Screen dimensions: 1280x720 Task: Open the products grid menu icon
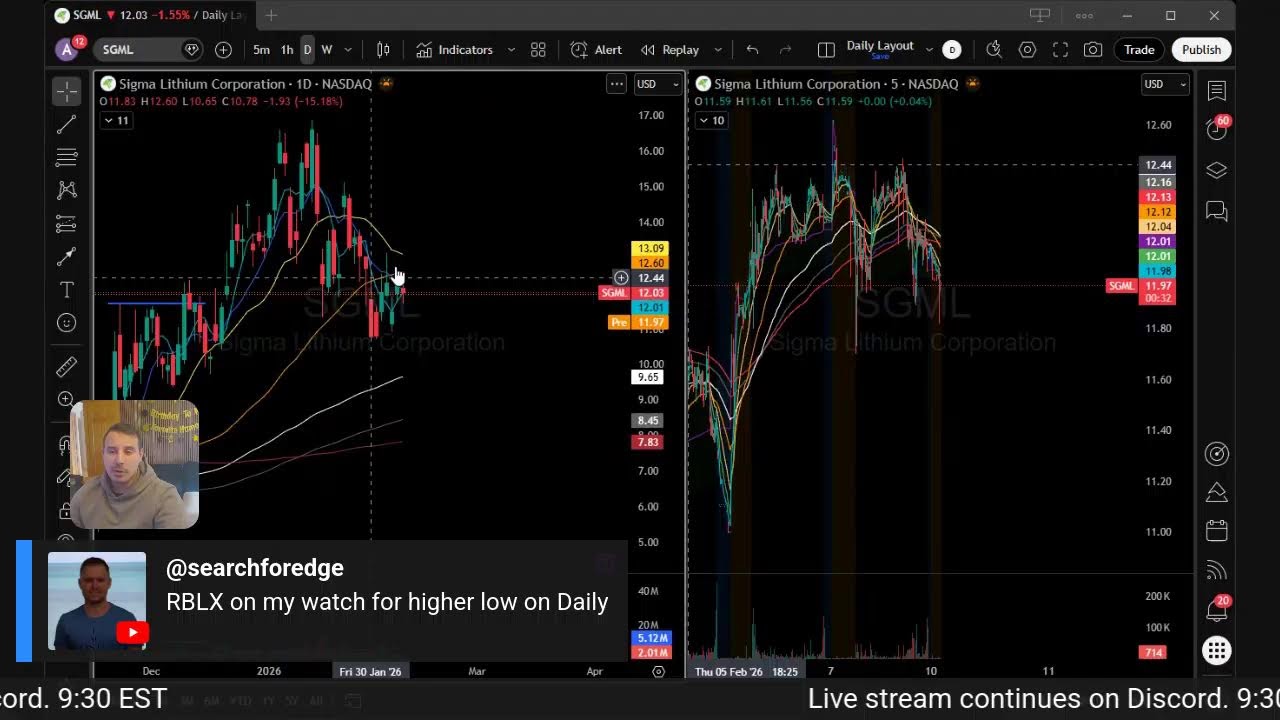pos(1217,651)
